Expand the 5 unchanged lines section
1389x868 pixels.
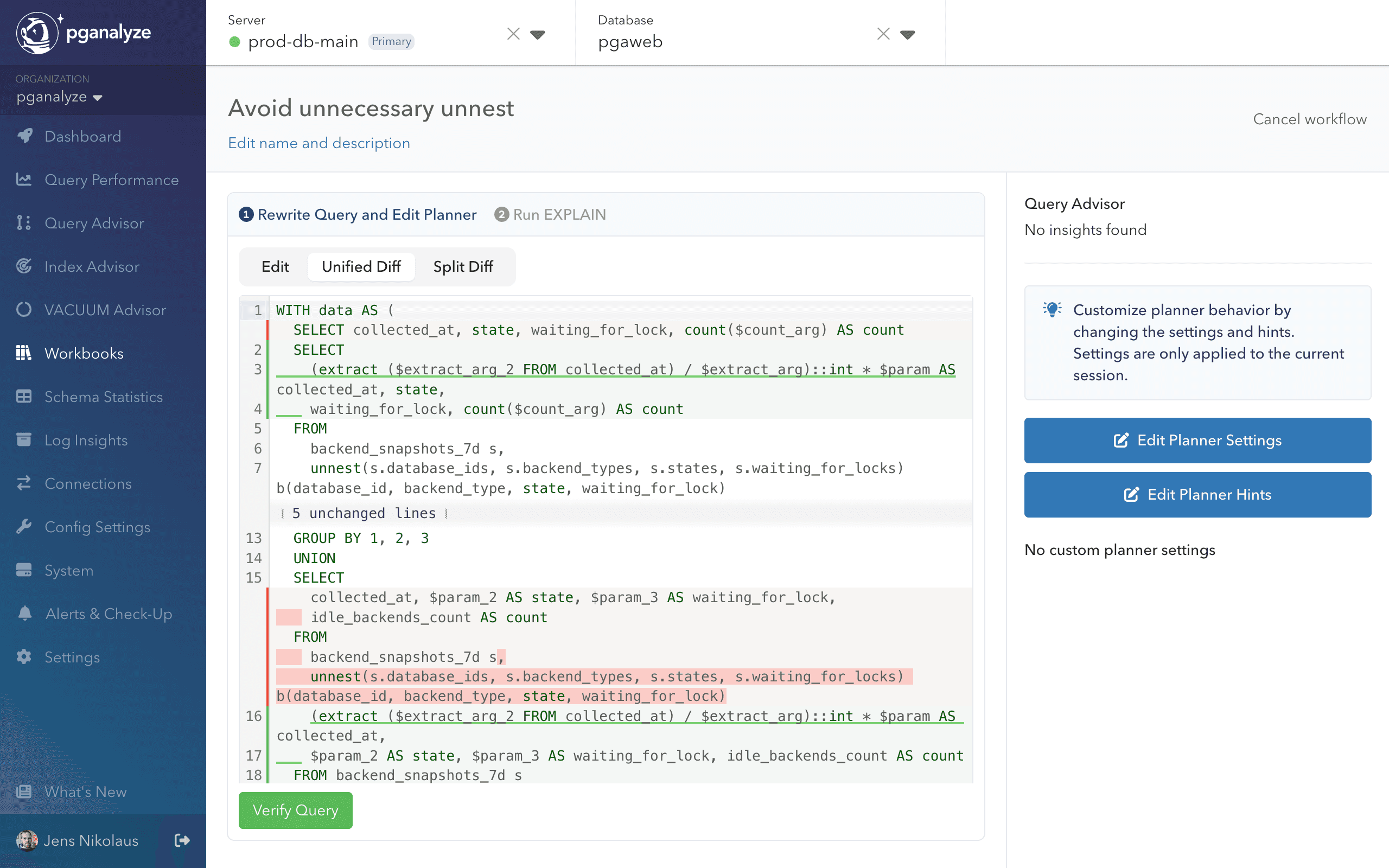pyautogui.click(x=364, y=513)
